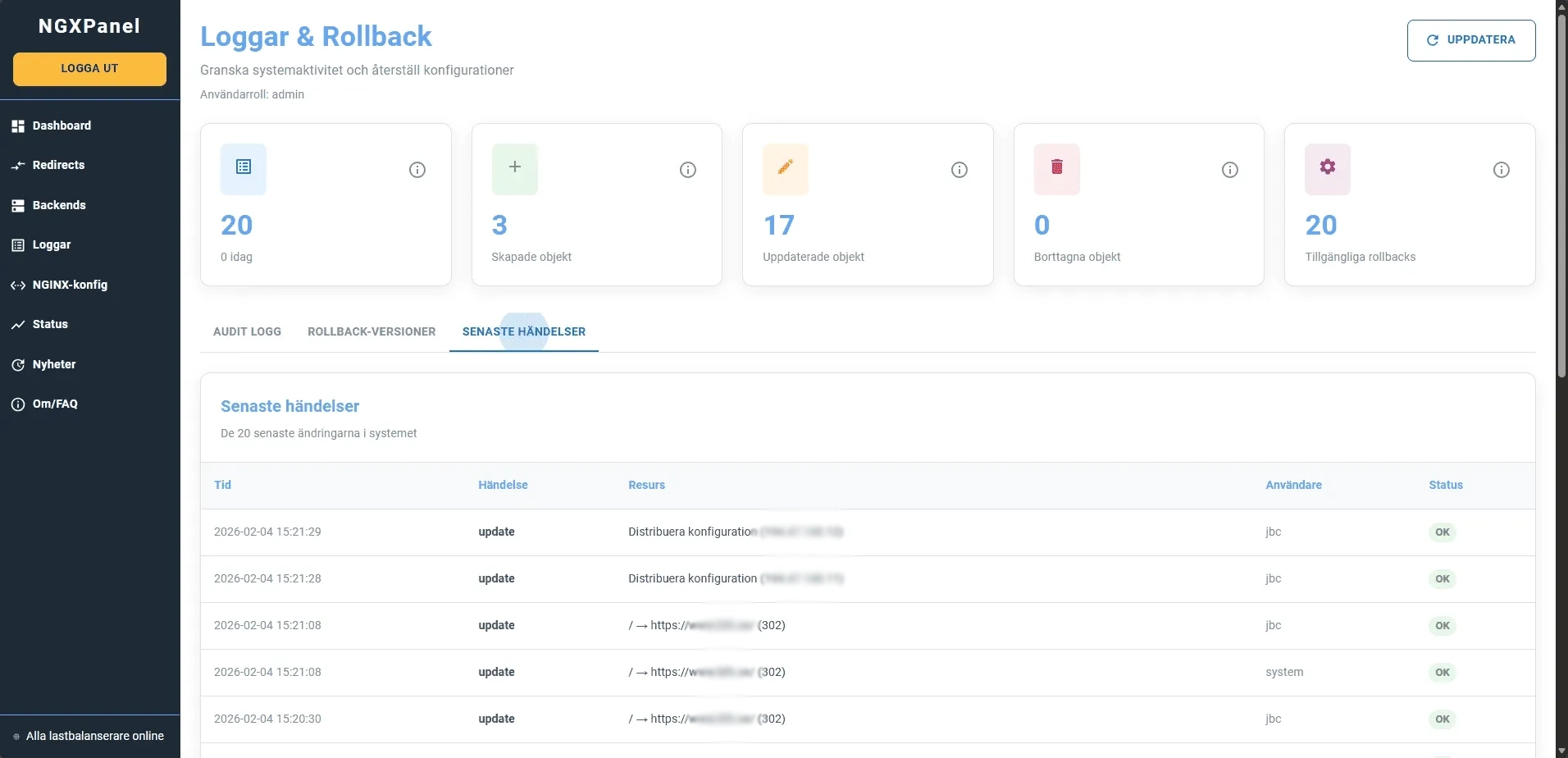Click the Skapade objekt count 3

(x=499, y=225)
